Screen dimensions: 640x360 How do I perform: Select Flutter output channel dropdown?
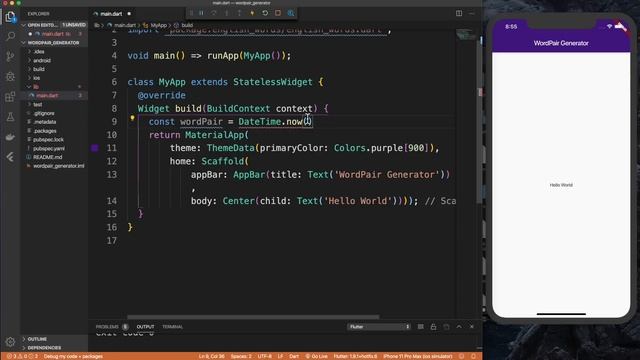[379, 327]
